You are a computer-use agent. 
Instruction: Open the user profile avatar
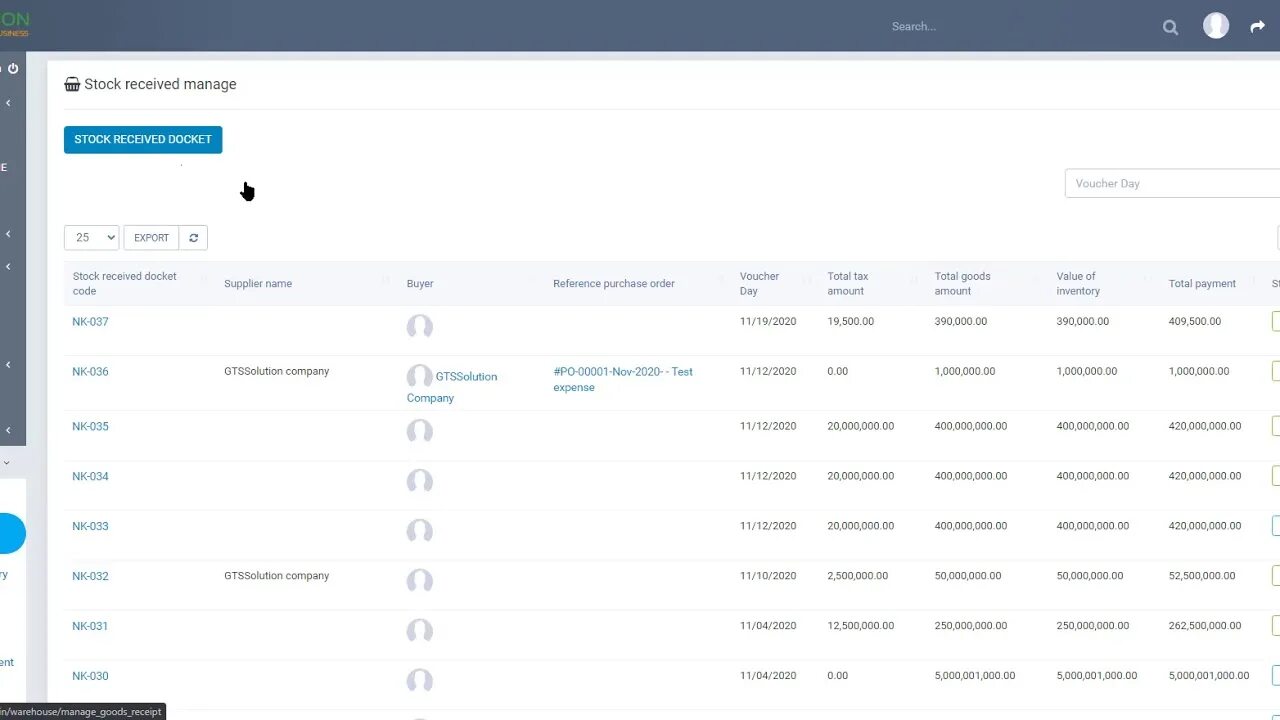pyautogui.click(x=1216, y=26)
